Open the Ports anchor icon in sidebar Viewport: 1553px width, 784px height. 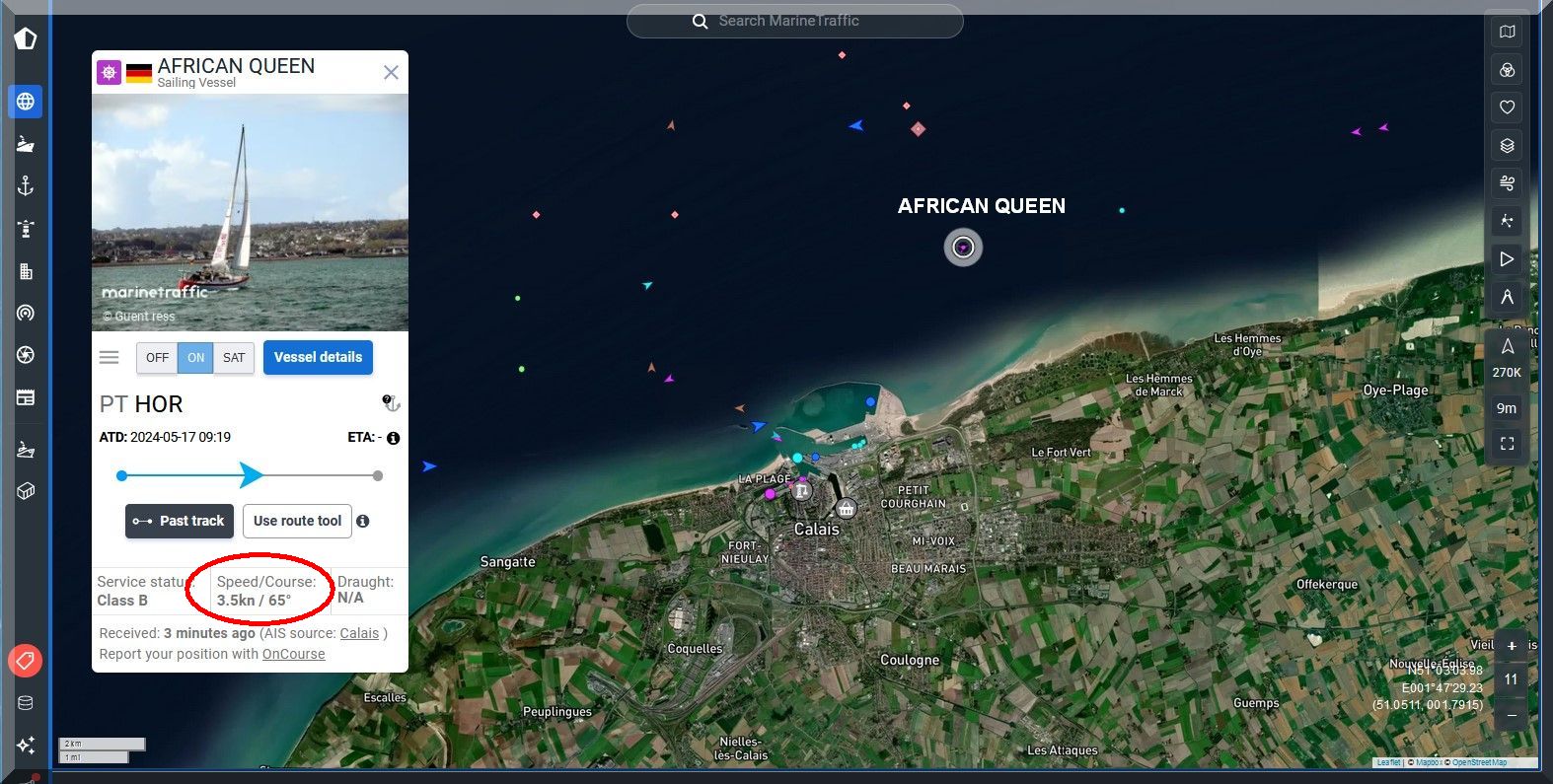coord(26,185)
